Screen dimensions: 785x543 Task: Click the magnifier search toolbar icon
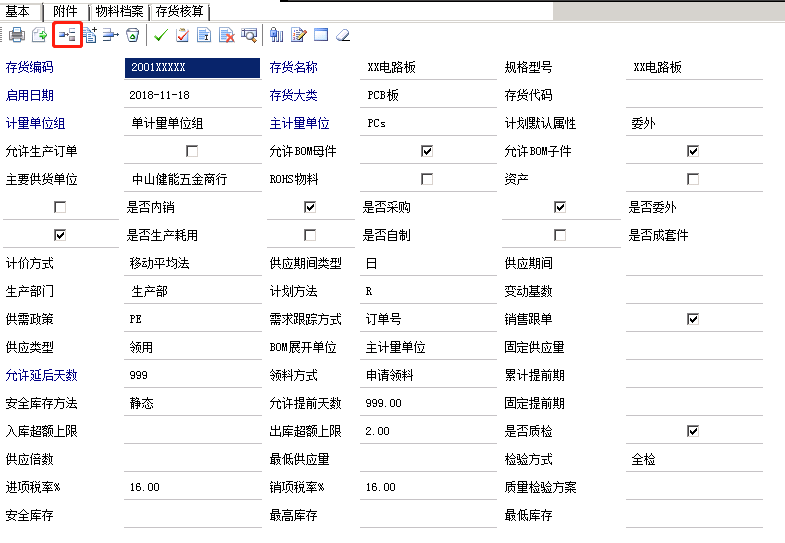[x=249, y=35]
